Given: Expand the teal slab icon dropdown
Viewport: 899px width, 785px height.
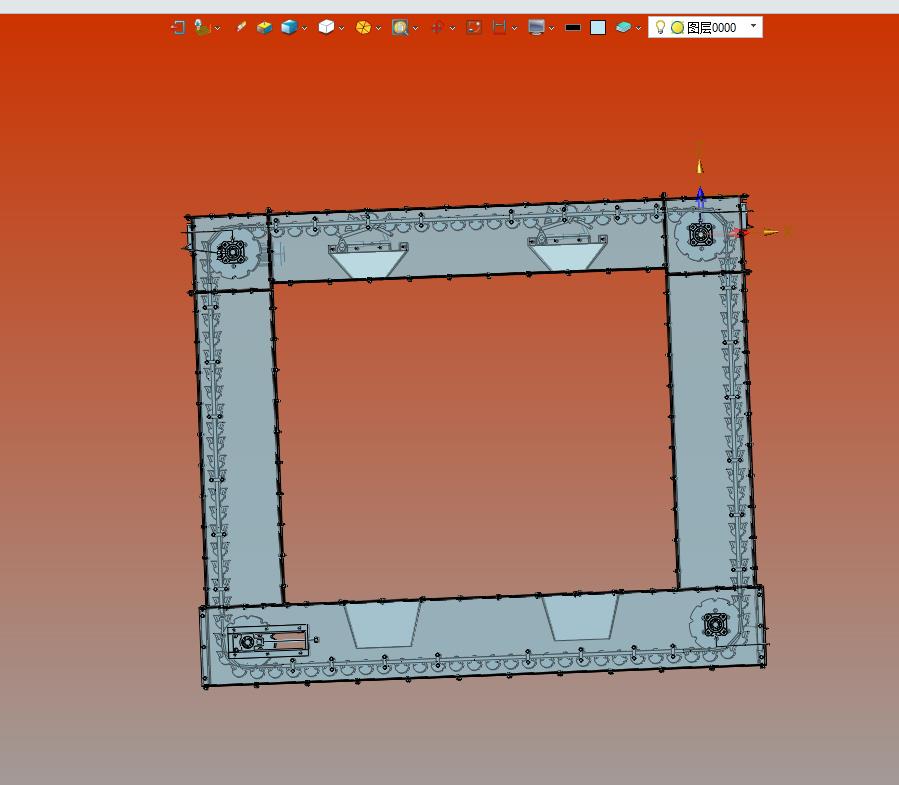Looking at the screenshot, I should tap(638, 28).
